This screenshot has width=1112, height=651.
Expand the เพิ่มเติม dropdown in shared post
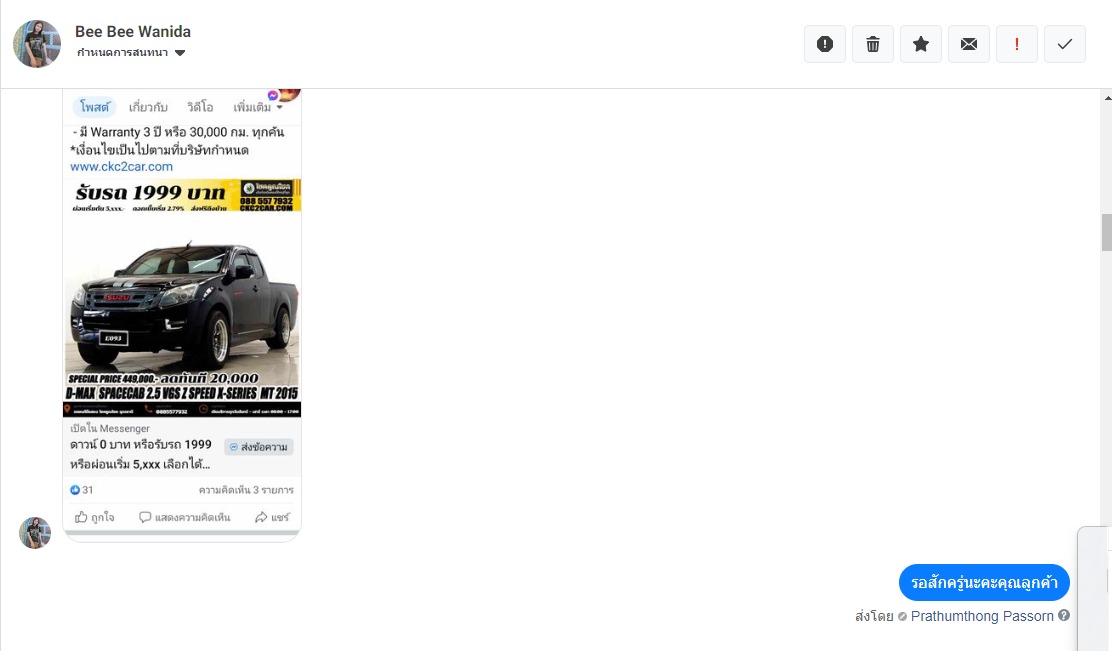[258, 107]
